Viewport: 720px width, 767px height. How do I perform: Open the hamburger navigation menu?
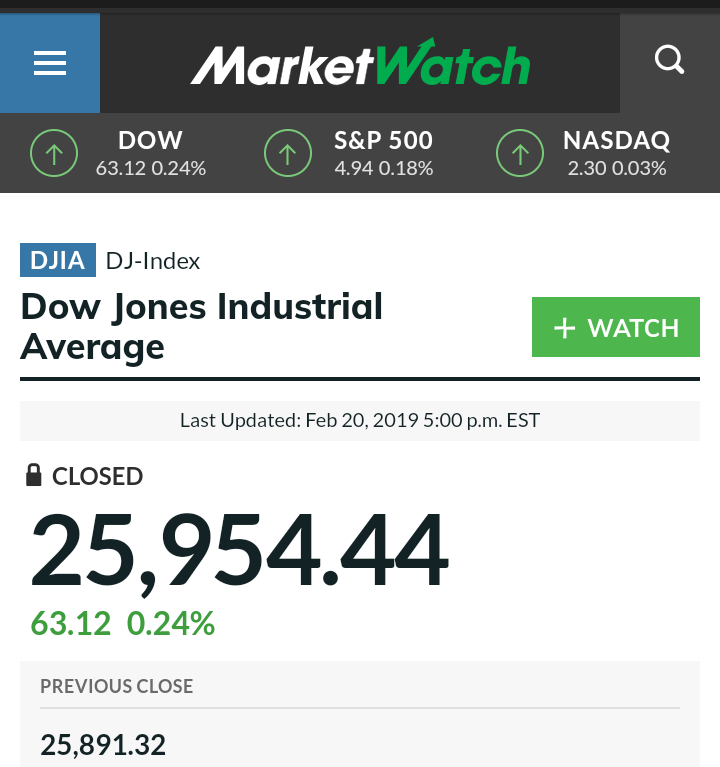(50, 63)
